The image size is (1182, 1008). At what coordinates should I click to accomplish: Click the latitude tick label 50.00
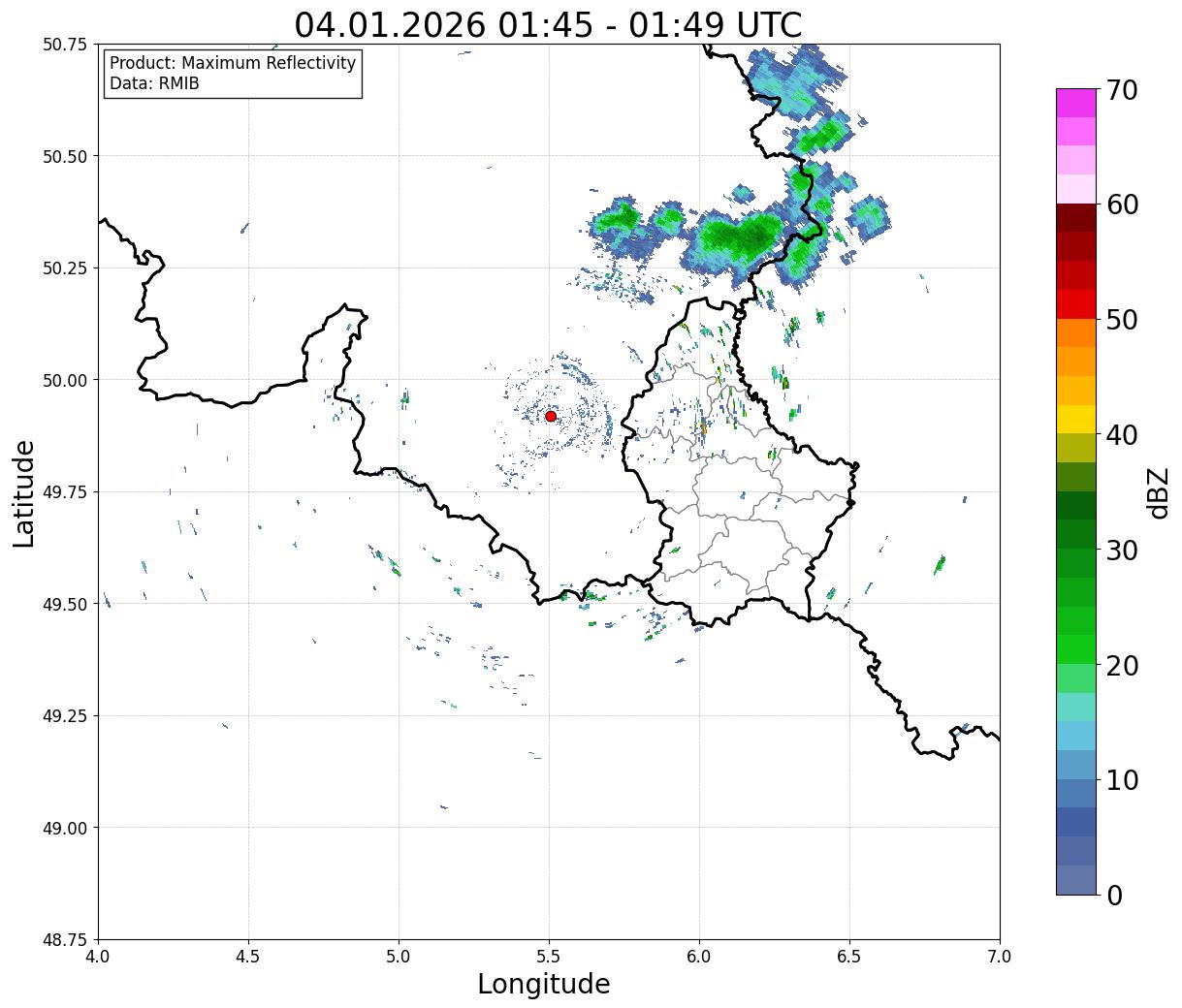pos(65,380)
